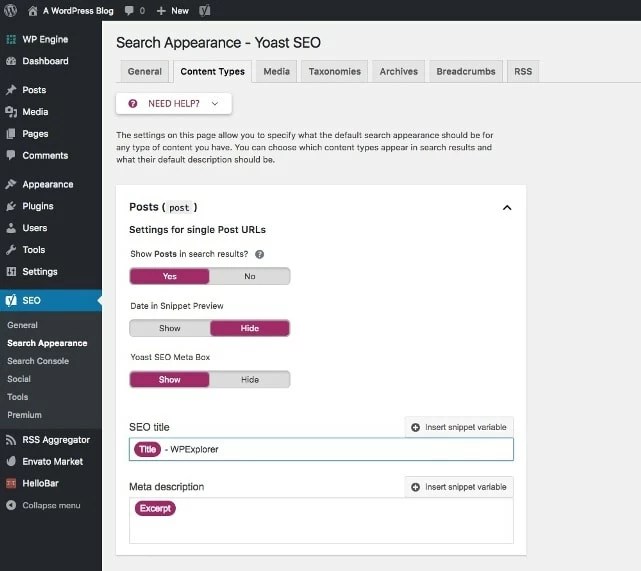Insert snippet variable for SEO title

[459, 427]
